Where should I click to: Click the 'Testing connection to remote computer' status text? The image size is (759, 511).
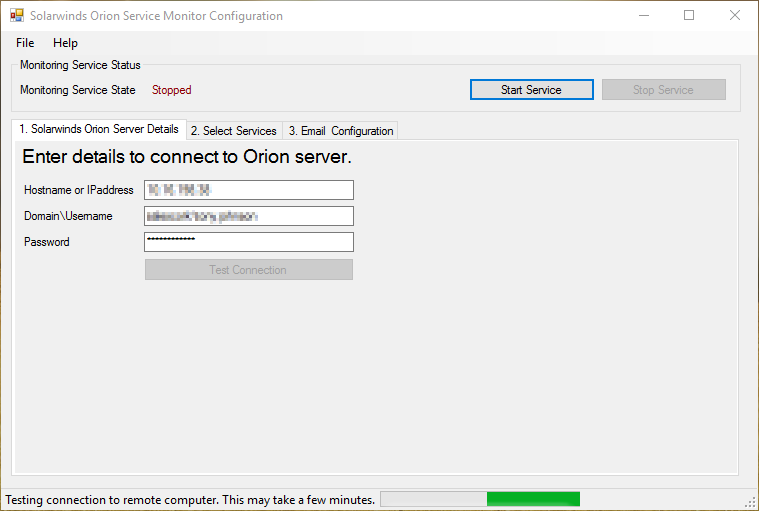190,500
